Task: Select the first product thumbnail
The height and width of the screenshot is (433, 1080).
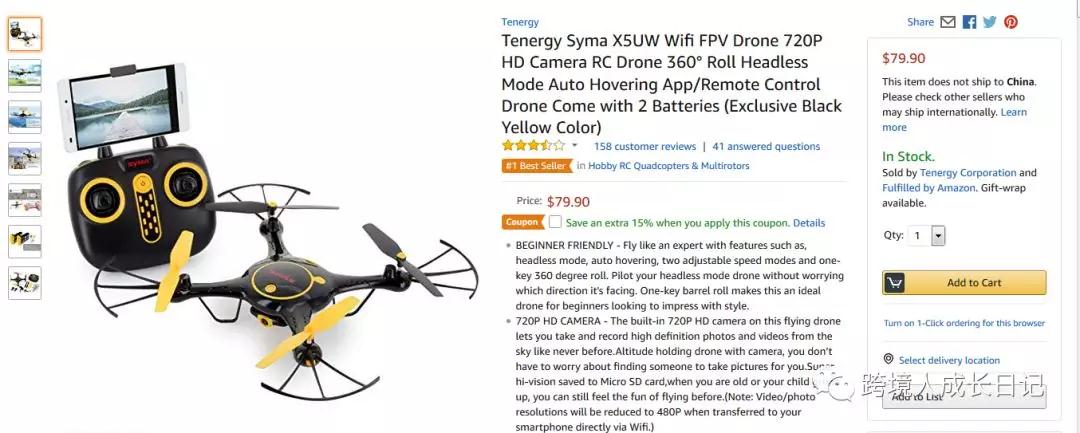Action: (x=25, y=34)
